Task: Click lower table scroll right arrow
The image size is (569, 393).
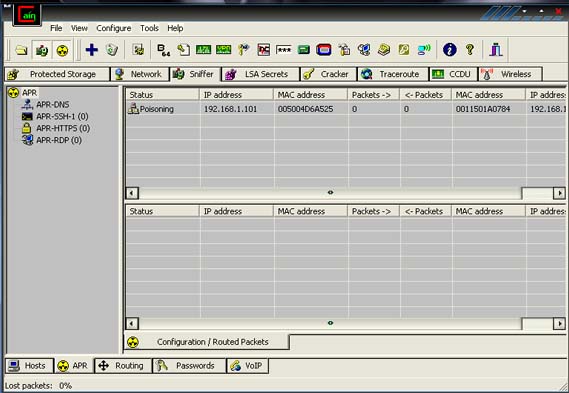Action: pos(559,323)
